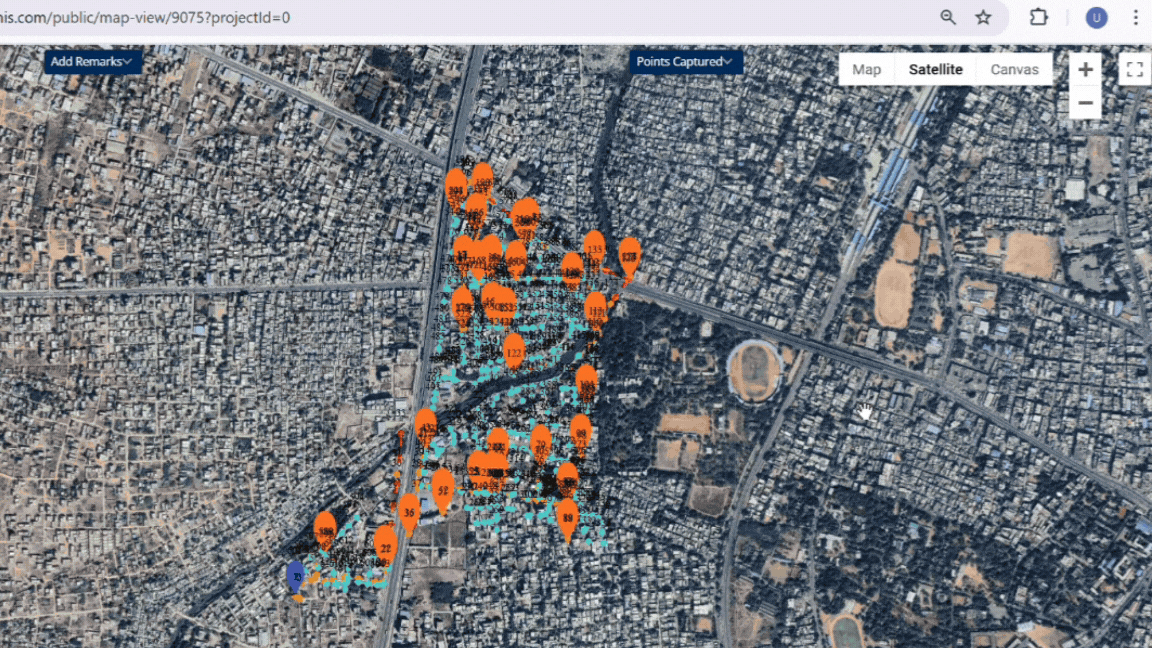The height and width of the screenshot is (648, 1152).
Task: Toggle fullscreen map view
Action: (x=1134, y=69)
